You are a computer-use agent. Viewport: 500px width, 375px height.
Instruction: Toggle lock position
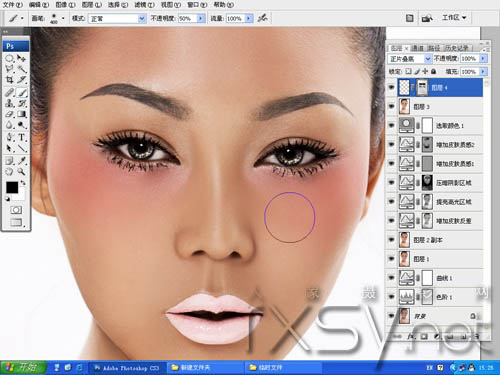[x=425, y=71]
